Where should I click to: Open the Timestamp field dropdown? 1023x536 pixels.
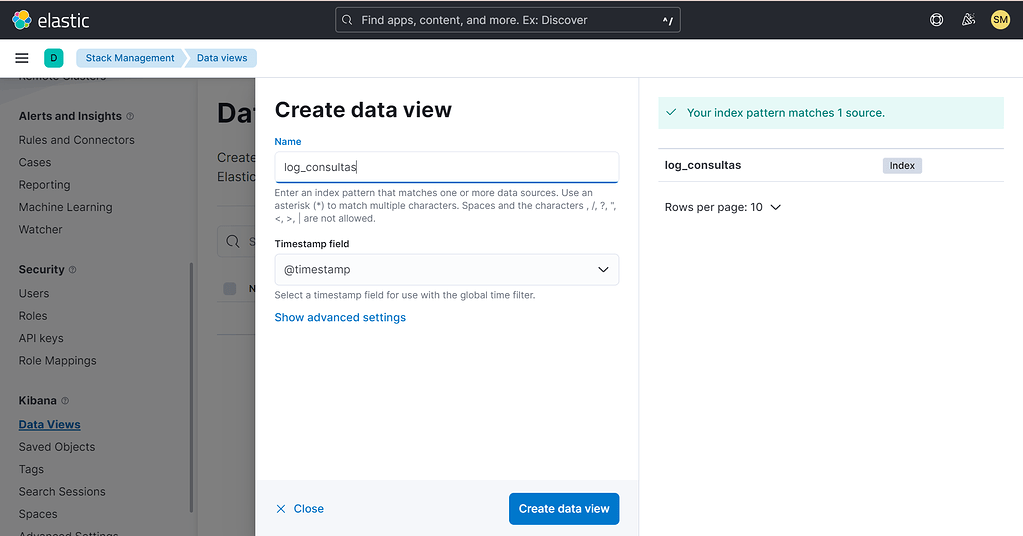446,270
